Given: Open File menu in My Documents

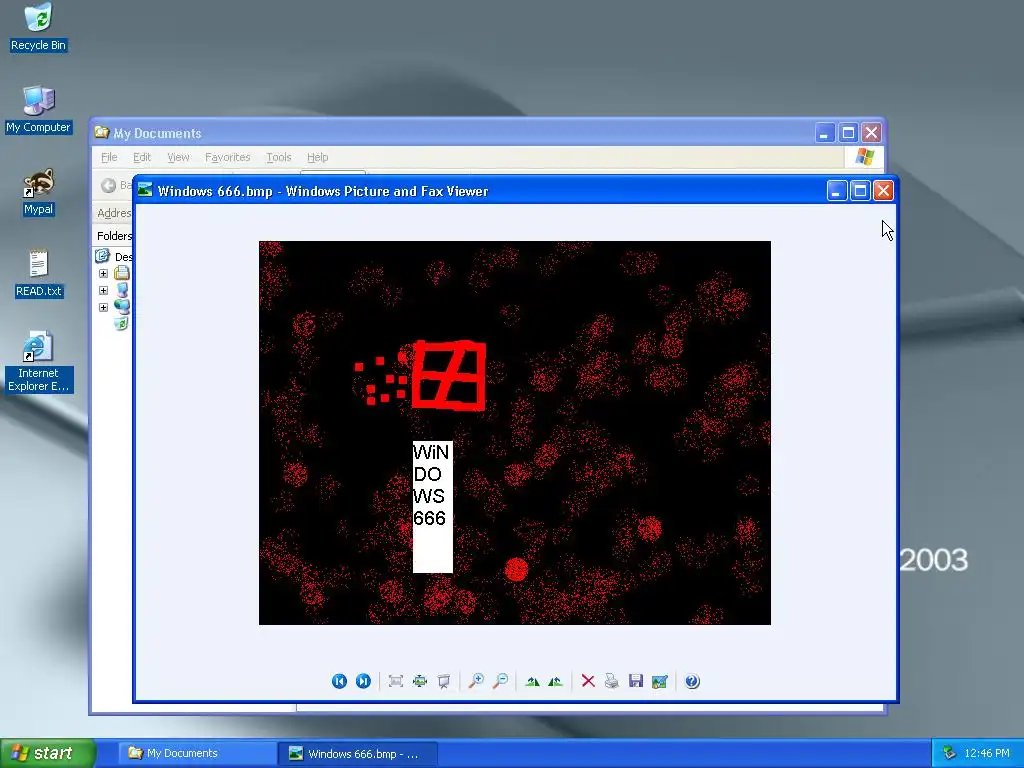Looking at the screenshot, I should coord(109,157).
